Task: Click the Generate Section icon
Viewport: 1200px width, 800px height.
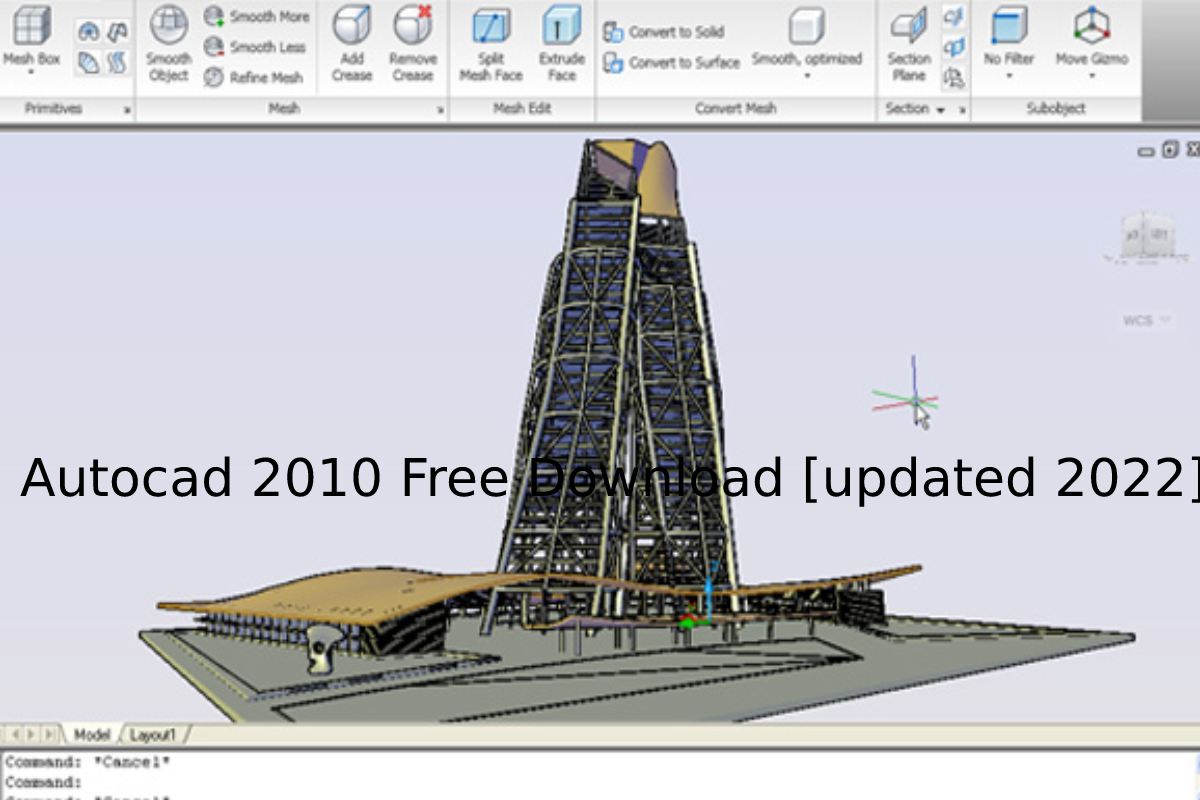Action: (955, 77)
